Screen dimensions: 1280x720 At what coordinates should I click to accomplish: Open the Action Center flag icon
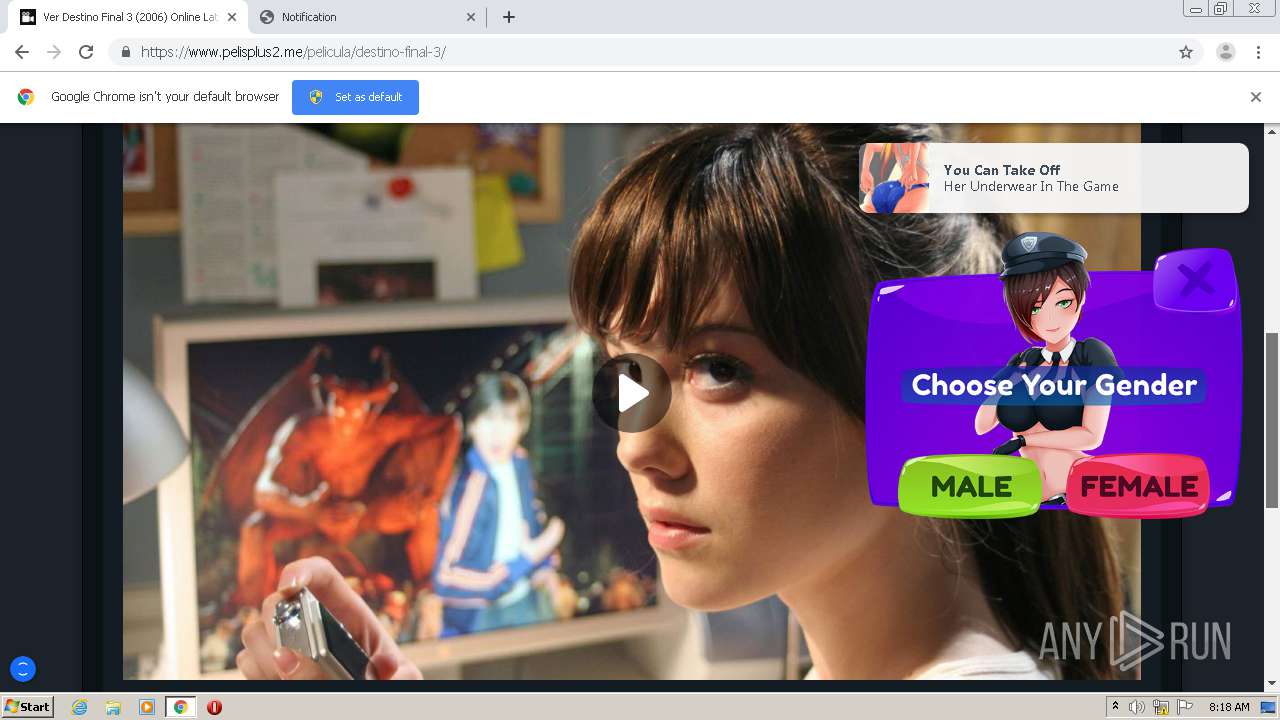pyautogui.click(x=1185, y=707)
